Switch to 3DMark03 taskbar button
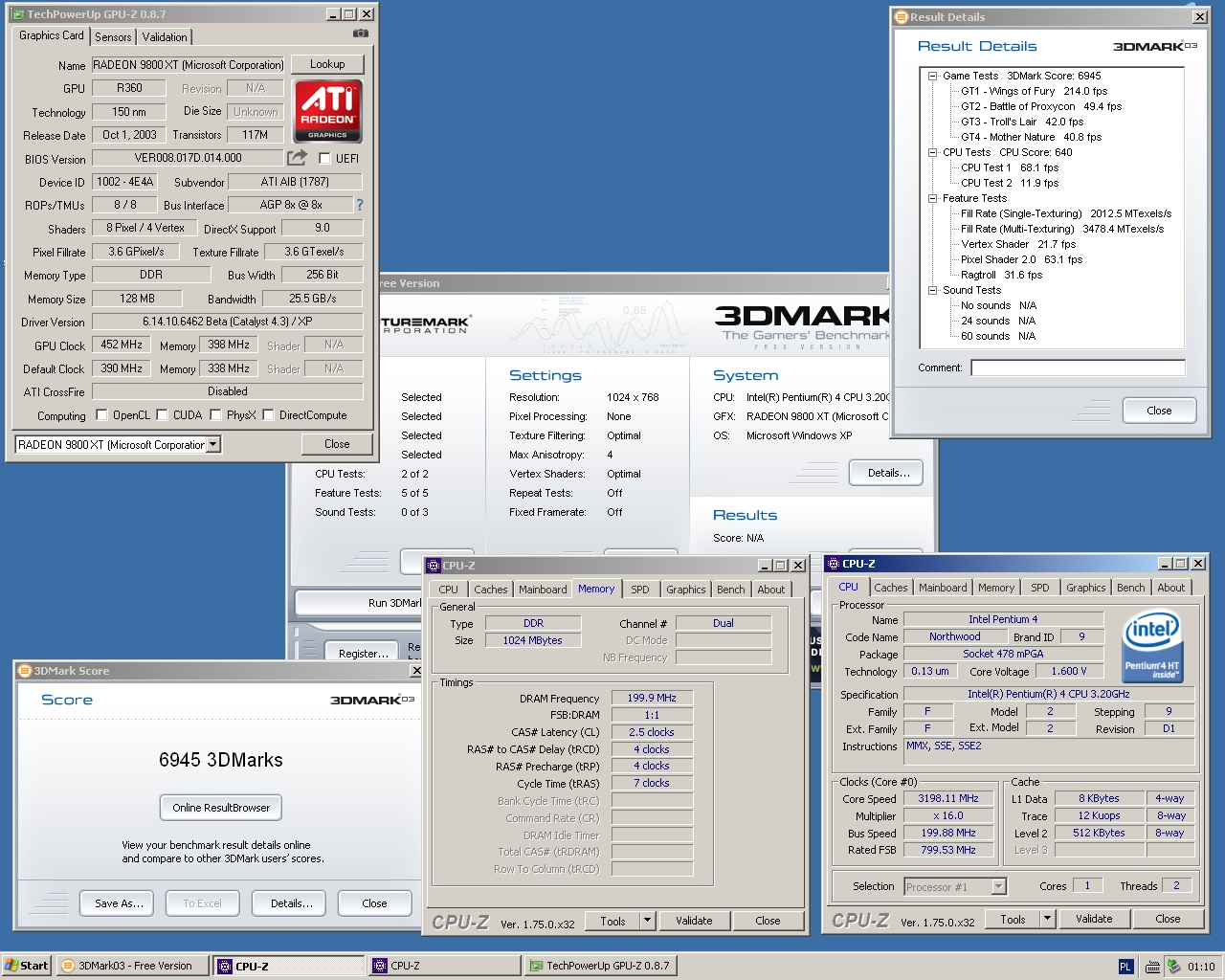1225x980 pixels. click(x=132, y=966)
